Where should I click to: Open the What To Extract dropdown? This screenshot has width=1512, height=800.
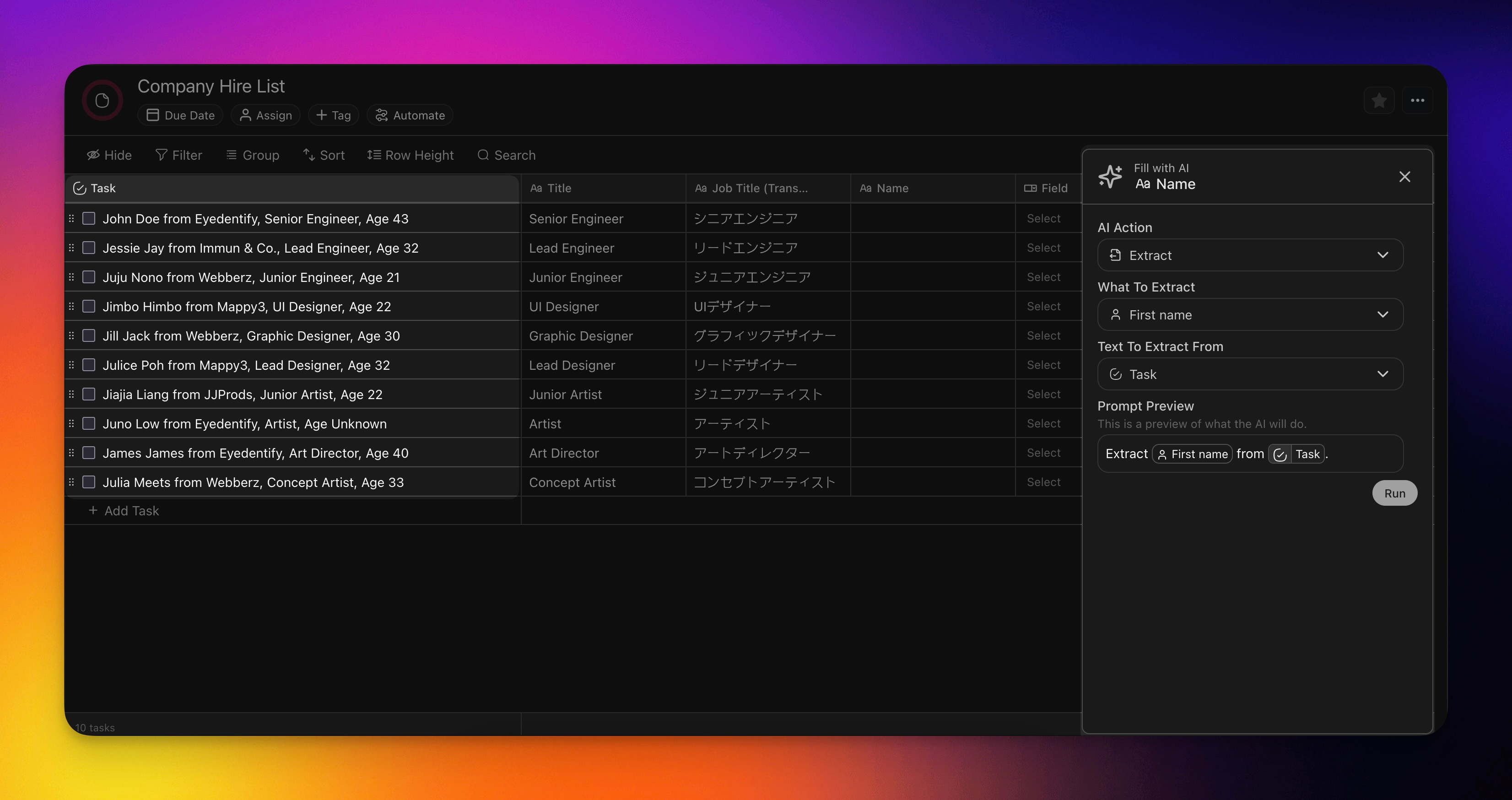click(x=1250, y=315)
